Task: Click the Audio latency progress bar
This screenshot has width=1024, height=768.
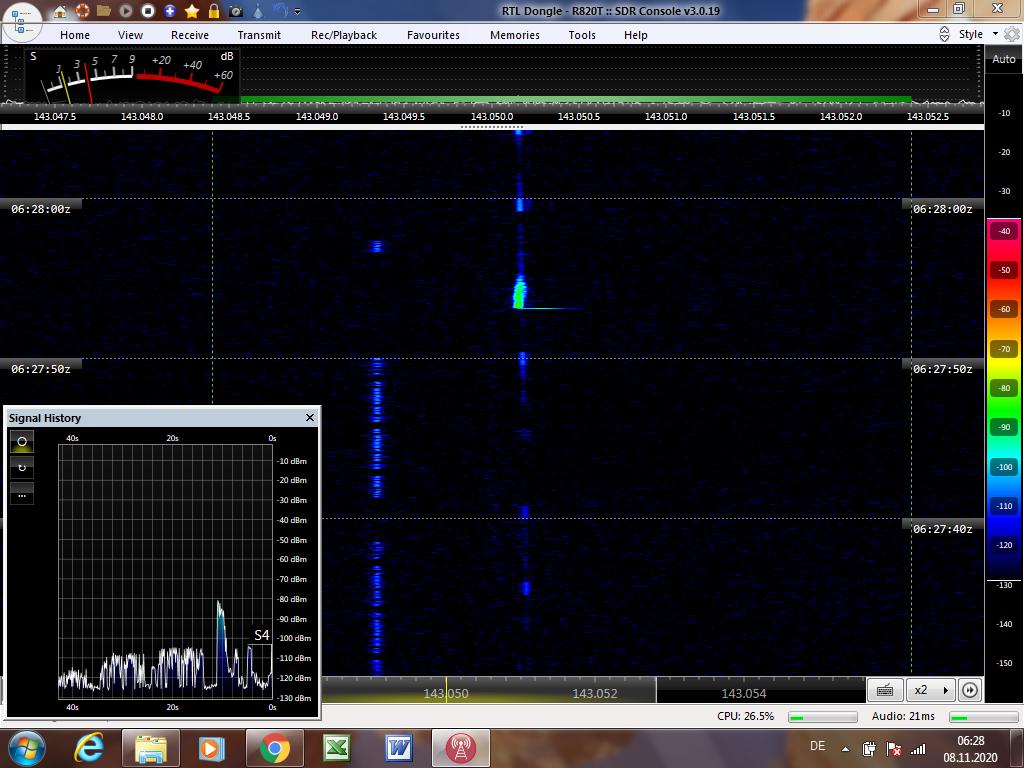Action: 984,717
